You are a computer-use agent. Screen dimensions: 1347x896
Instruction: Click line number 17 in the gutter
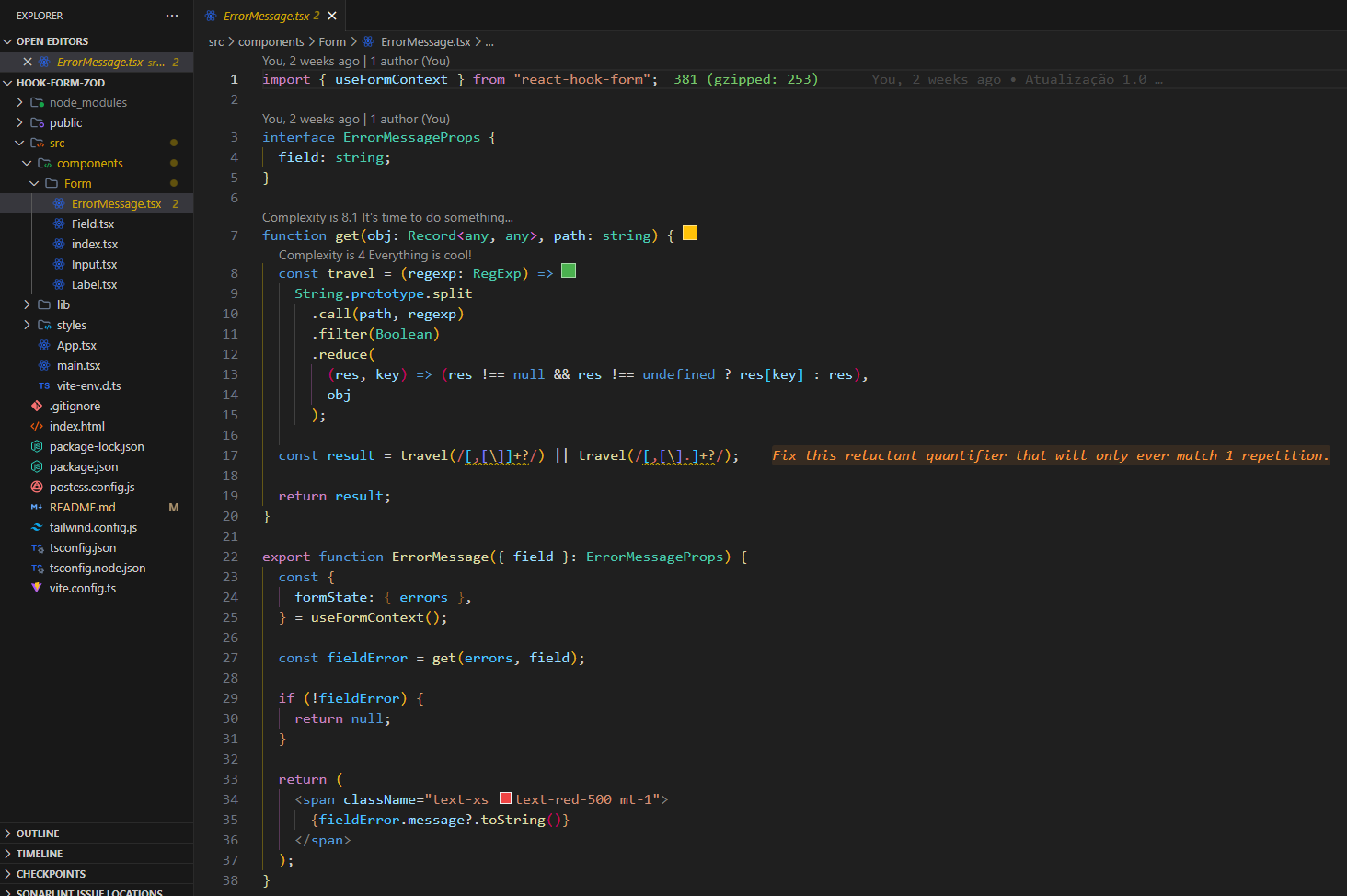(x=230, y=455)
